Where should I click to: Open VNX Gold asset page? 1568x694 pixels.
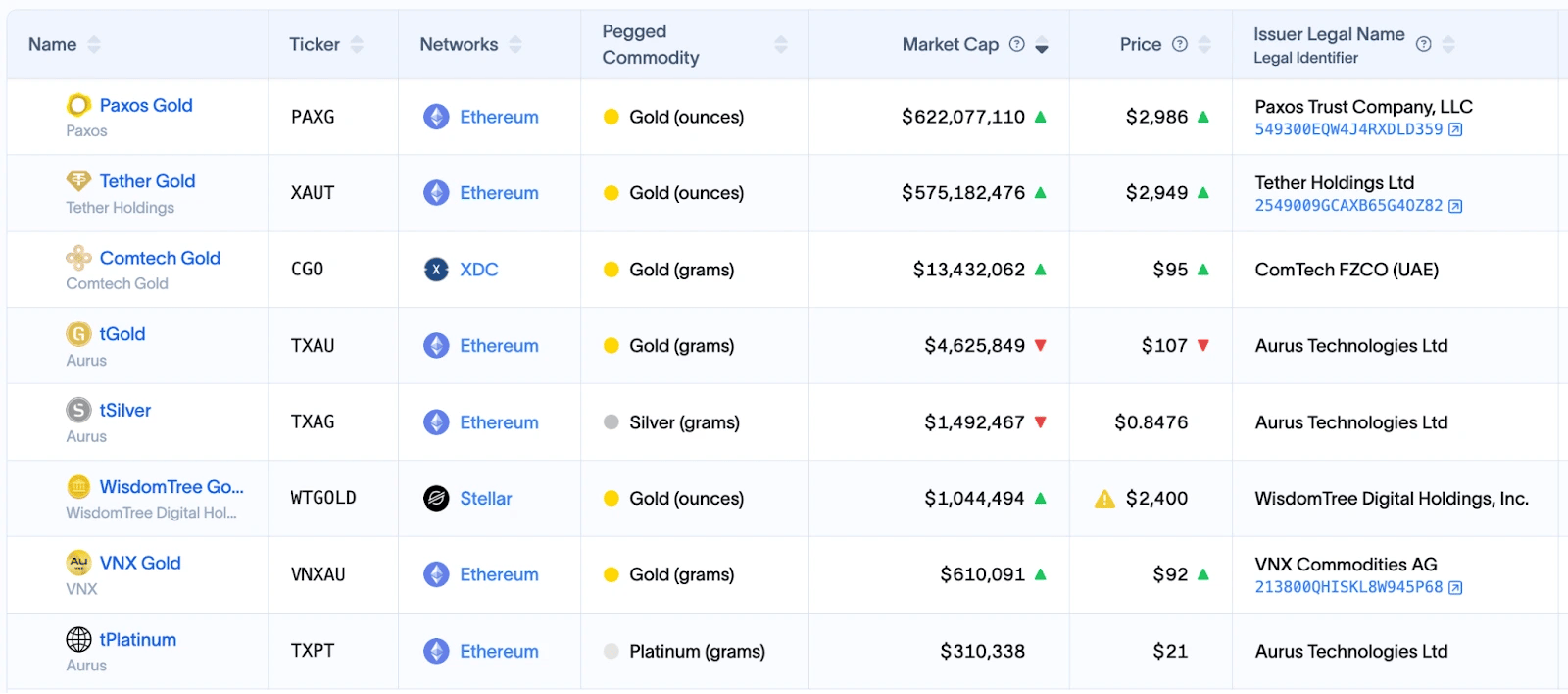tap(140, 563)
